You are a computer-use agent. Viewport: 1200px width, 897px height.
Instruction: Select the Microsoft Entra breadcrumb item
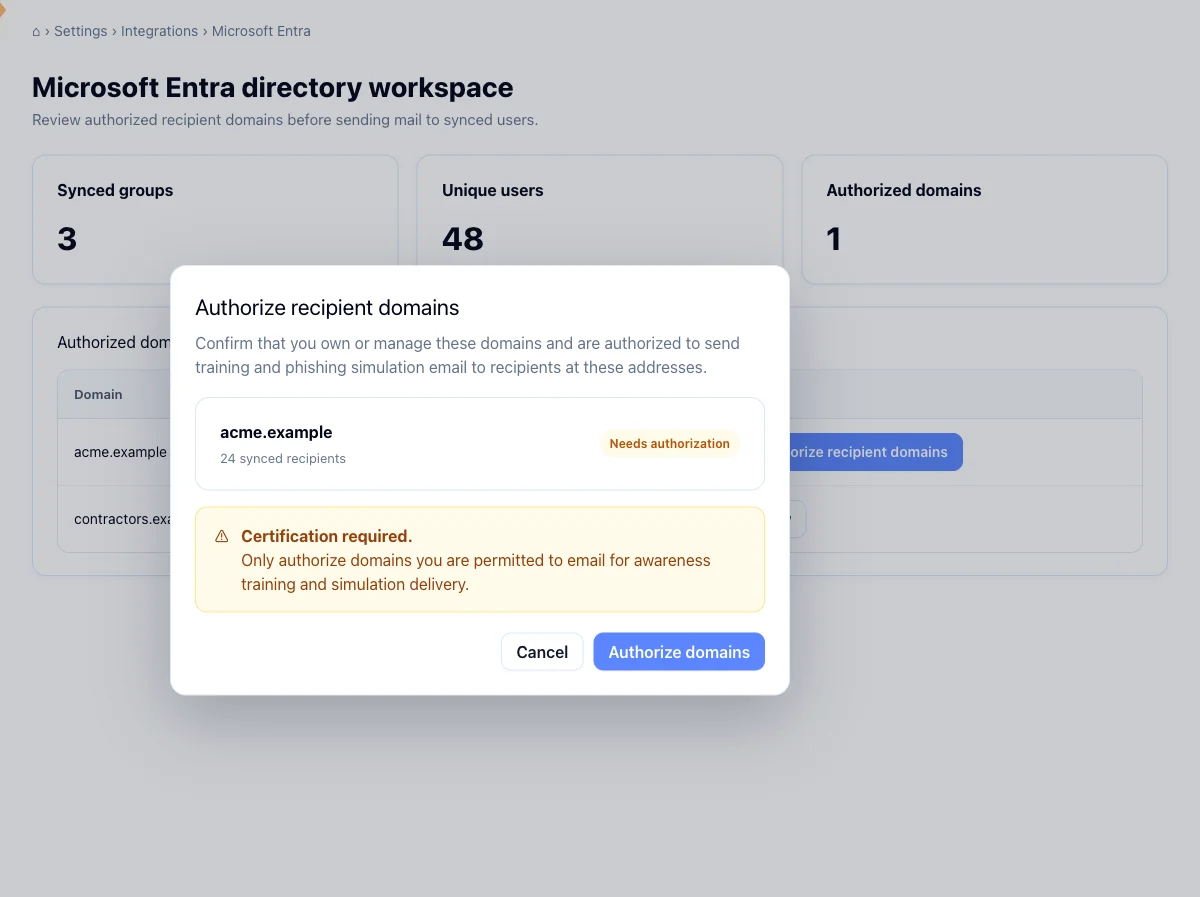pyautogui.click(x=261, y=31)
